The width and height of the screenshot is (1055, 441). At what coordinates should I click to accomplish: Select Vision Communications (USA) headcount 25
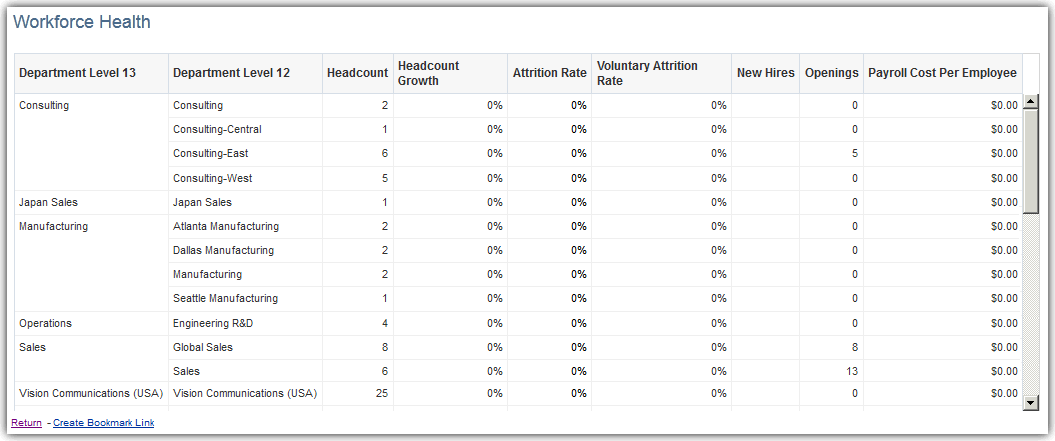[358, 393]
